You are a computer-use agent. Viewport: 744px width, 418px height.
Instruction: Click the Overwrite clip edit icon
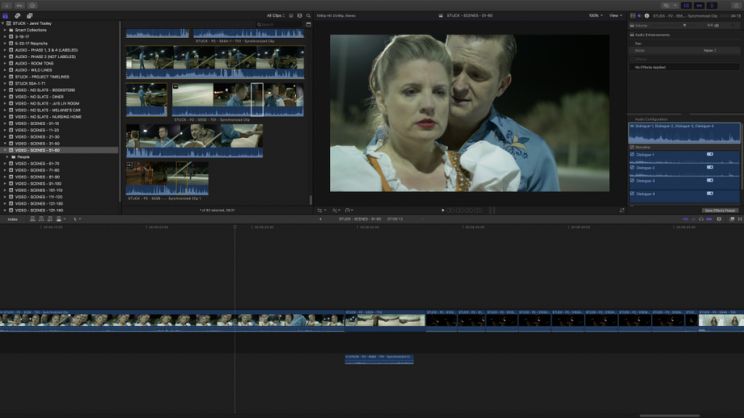click(x=59, y=219)
